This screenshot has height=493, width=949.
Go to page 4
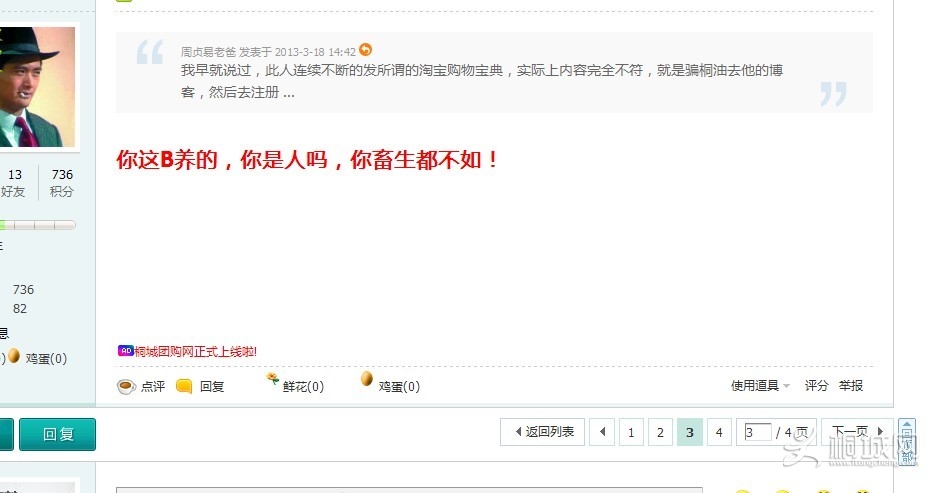[719, 432]
